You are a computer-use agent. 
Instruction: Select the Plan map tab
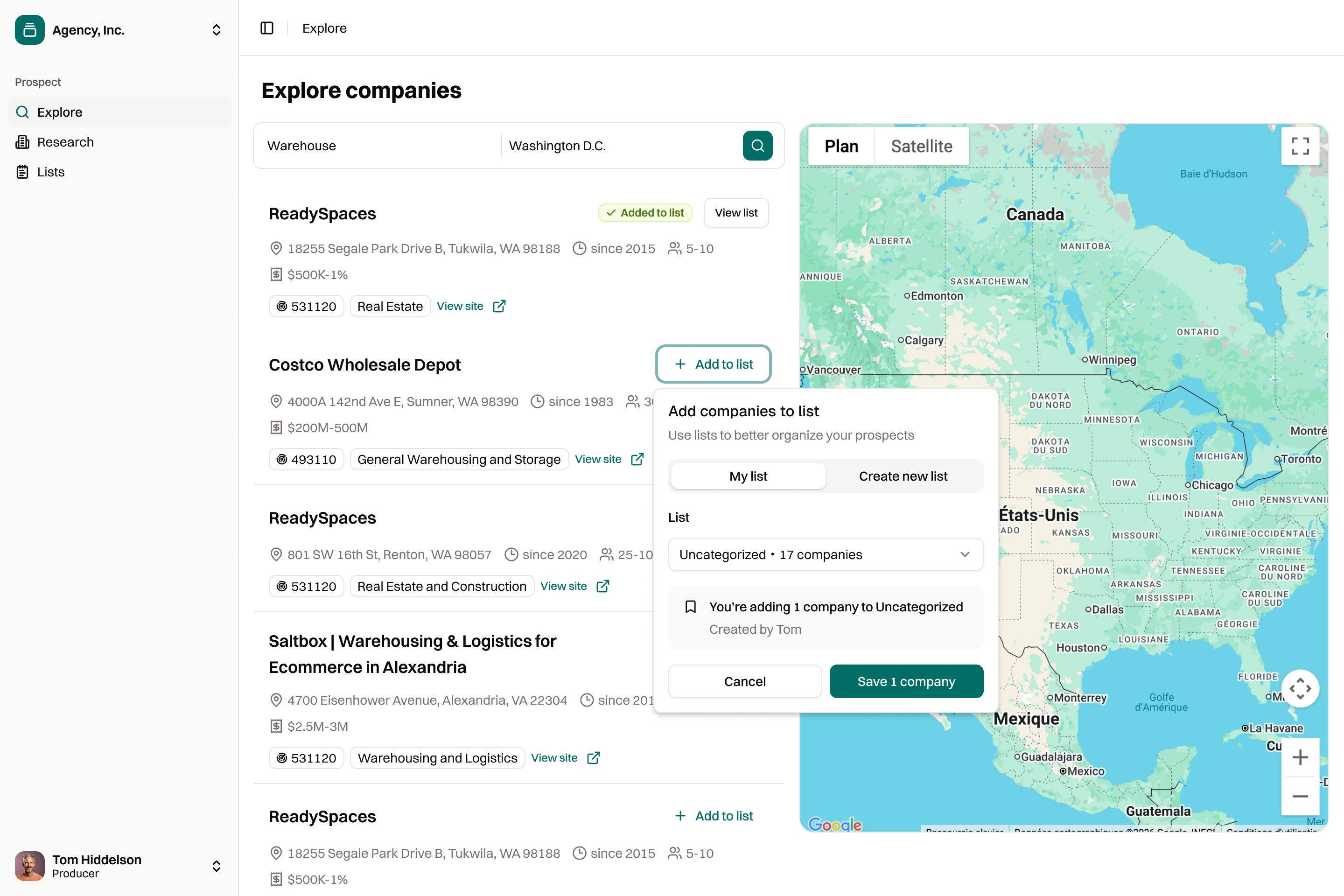[x=841, y=146]
